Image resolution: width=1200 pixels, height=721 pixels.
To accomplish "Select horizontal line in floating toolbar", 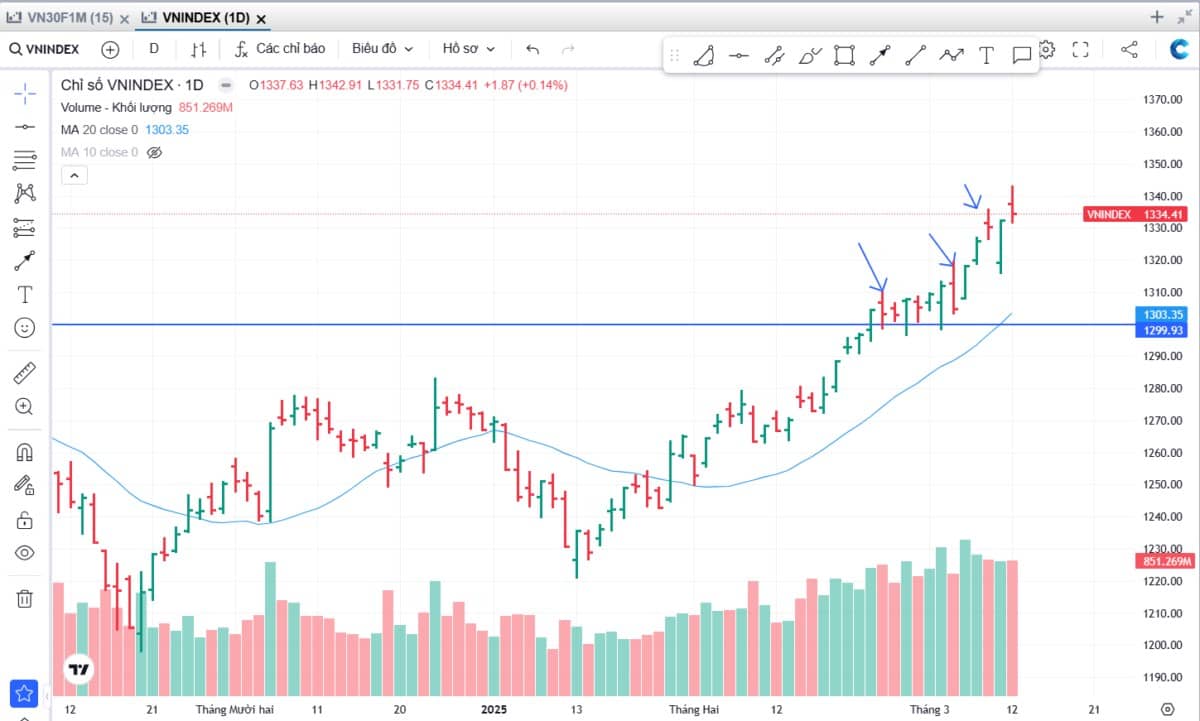I will (739, 56).
